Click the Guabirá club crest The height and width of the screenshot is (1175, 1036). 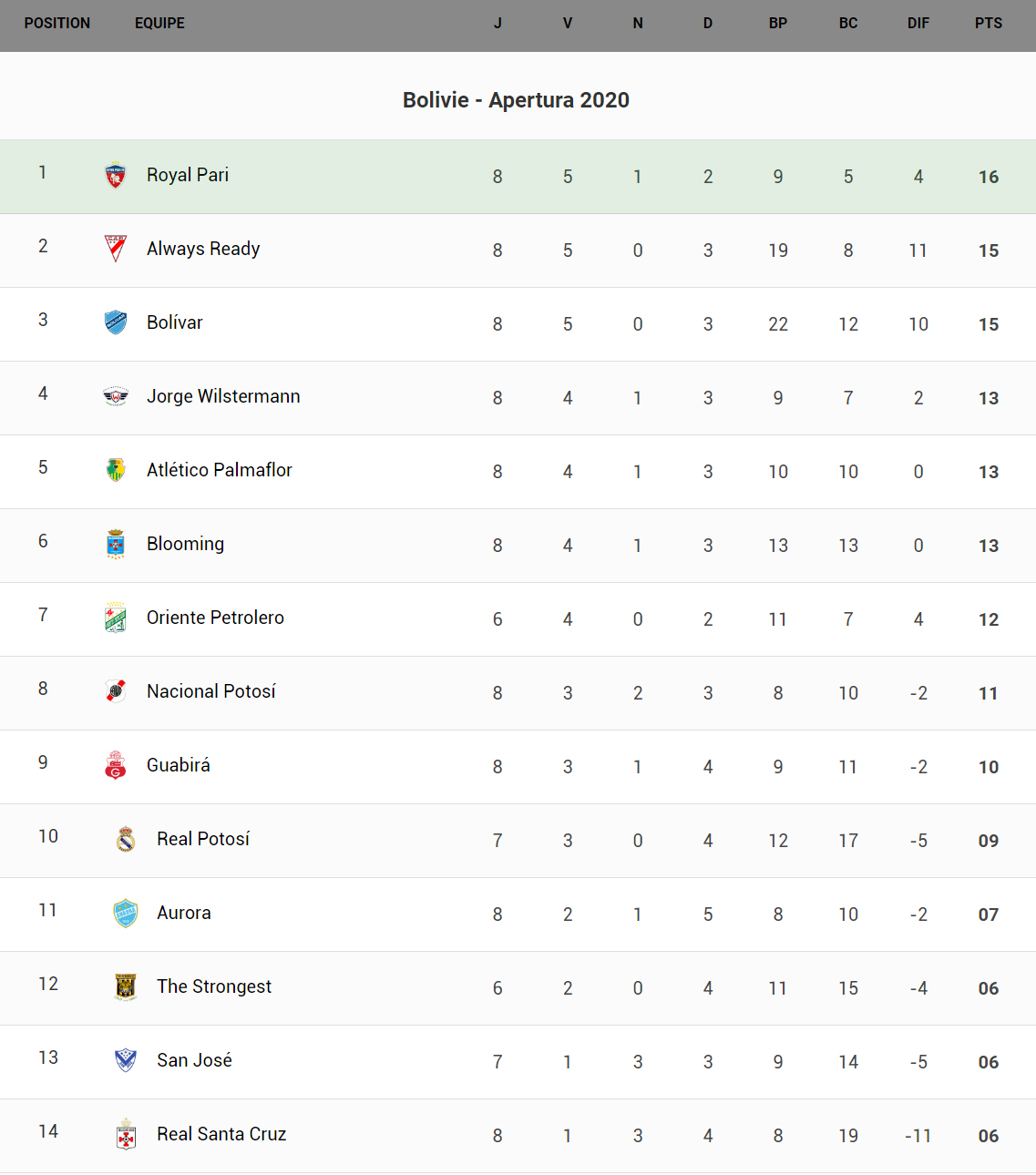coord(116,765)
